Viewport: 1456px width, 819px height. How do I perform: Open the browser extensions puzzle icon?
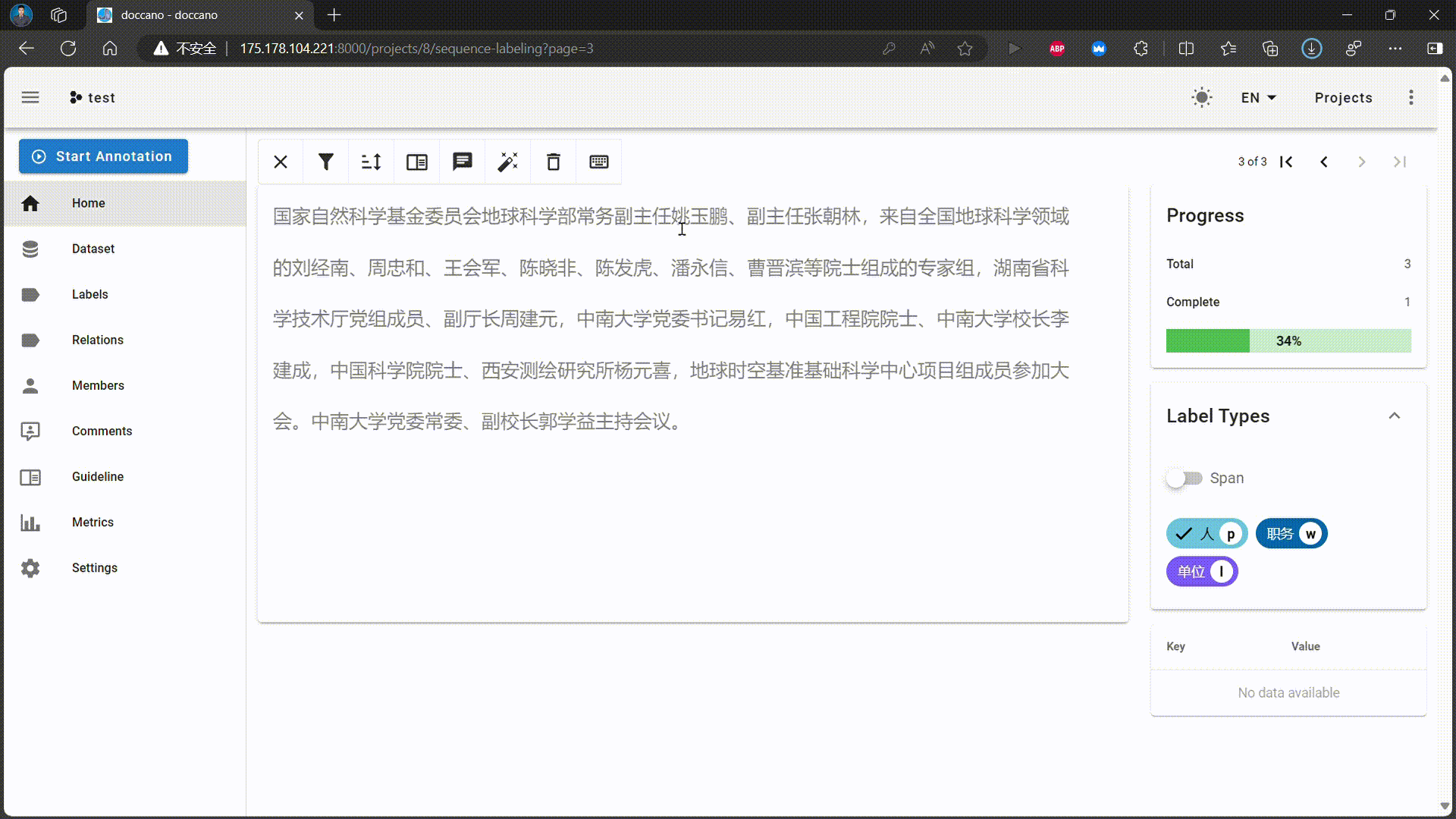tap(1141, 49)
